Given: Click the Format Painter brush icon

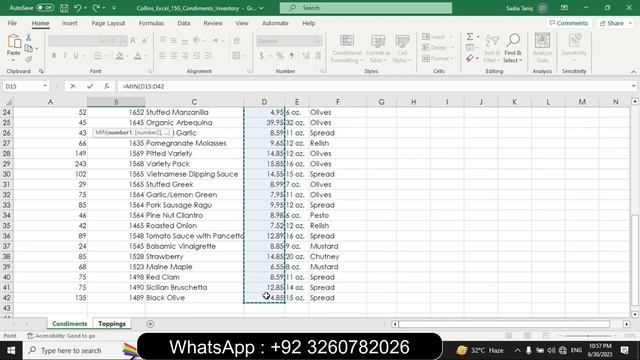Looking at the screenshot, I should point(29,59).
